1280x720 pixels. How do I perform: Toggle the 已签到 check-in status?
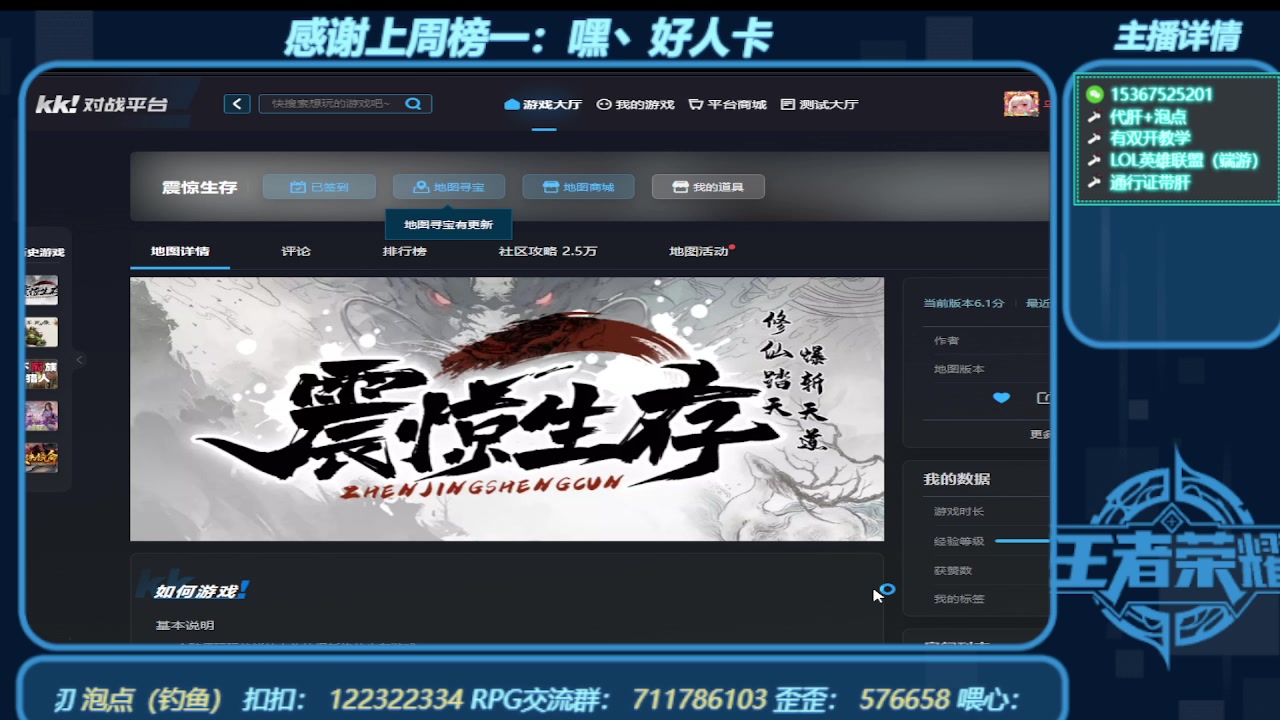(x=318, y=186)
